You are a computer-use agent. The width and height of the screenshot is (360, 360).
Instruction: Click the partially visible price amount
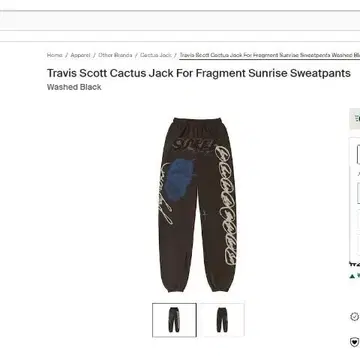[355, 265]
